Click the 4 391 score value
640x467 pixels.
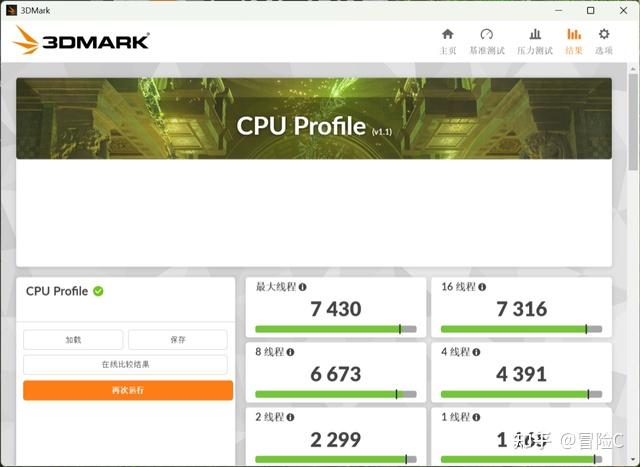(522, 374)
